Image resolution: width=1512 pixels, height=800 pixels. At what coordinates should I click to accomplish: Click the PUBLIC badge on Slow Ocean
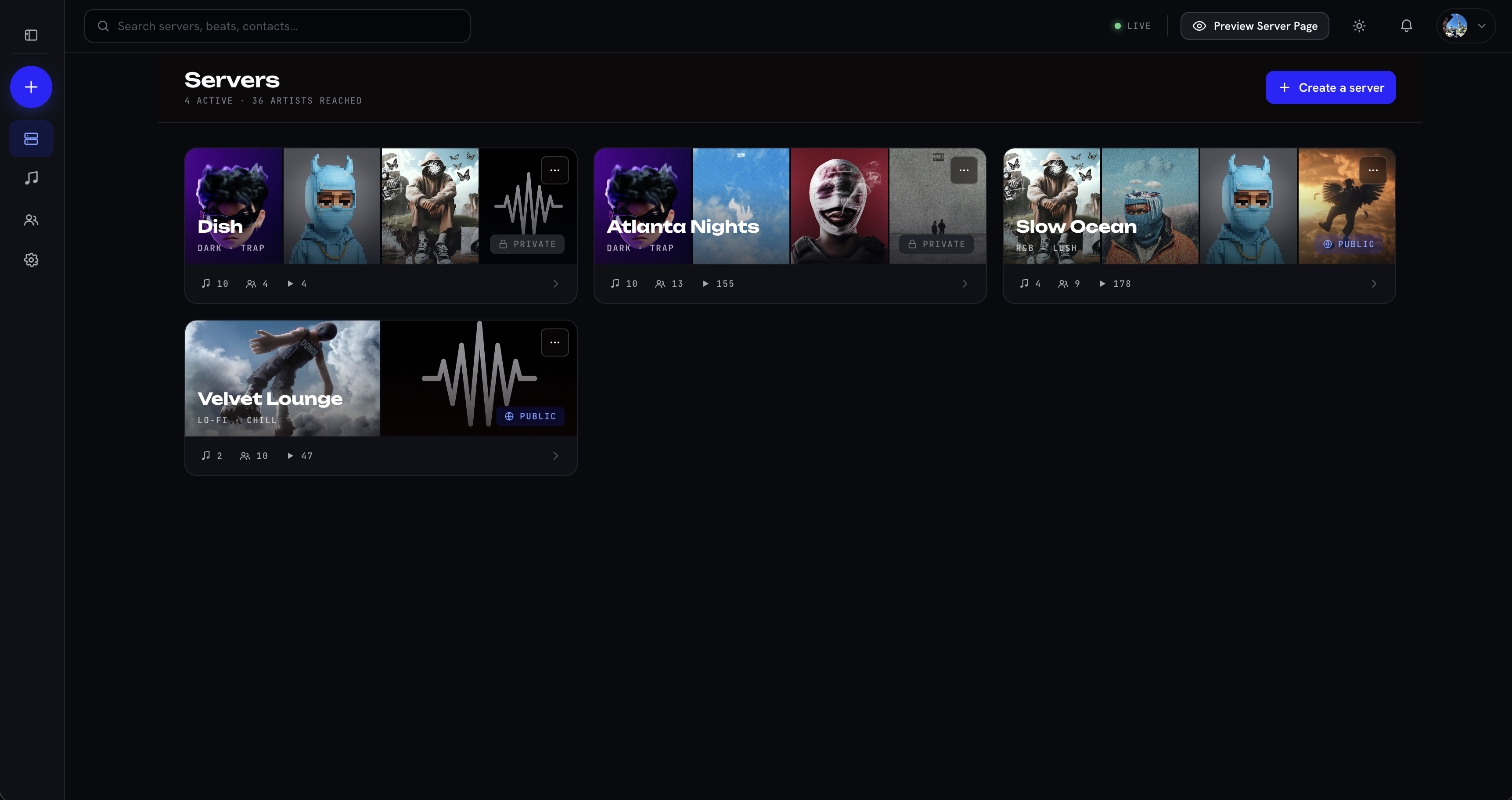pos(1348,244)
